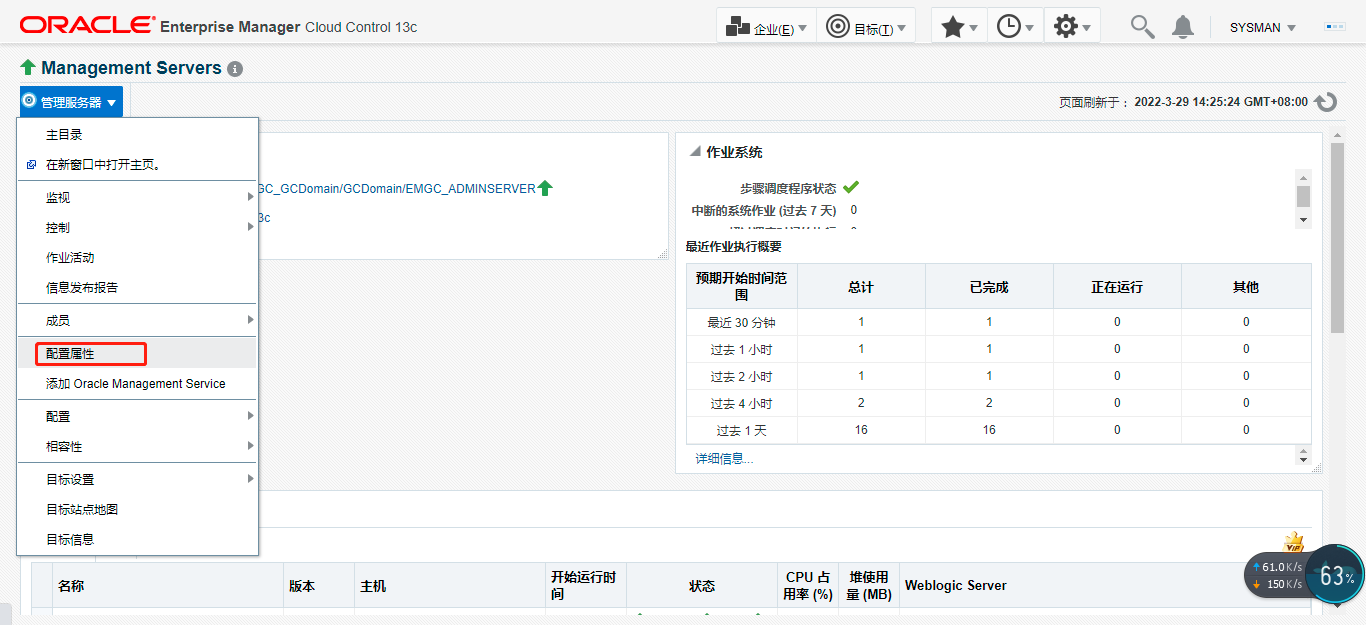This screenshot has height=625, width=1366.
Task: Open the Setup gear menu
Action: [1072, 27]
